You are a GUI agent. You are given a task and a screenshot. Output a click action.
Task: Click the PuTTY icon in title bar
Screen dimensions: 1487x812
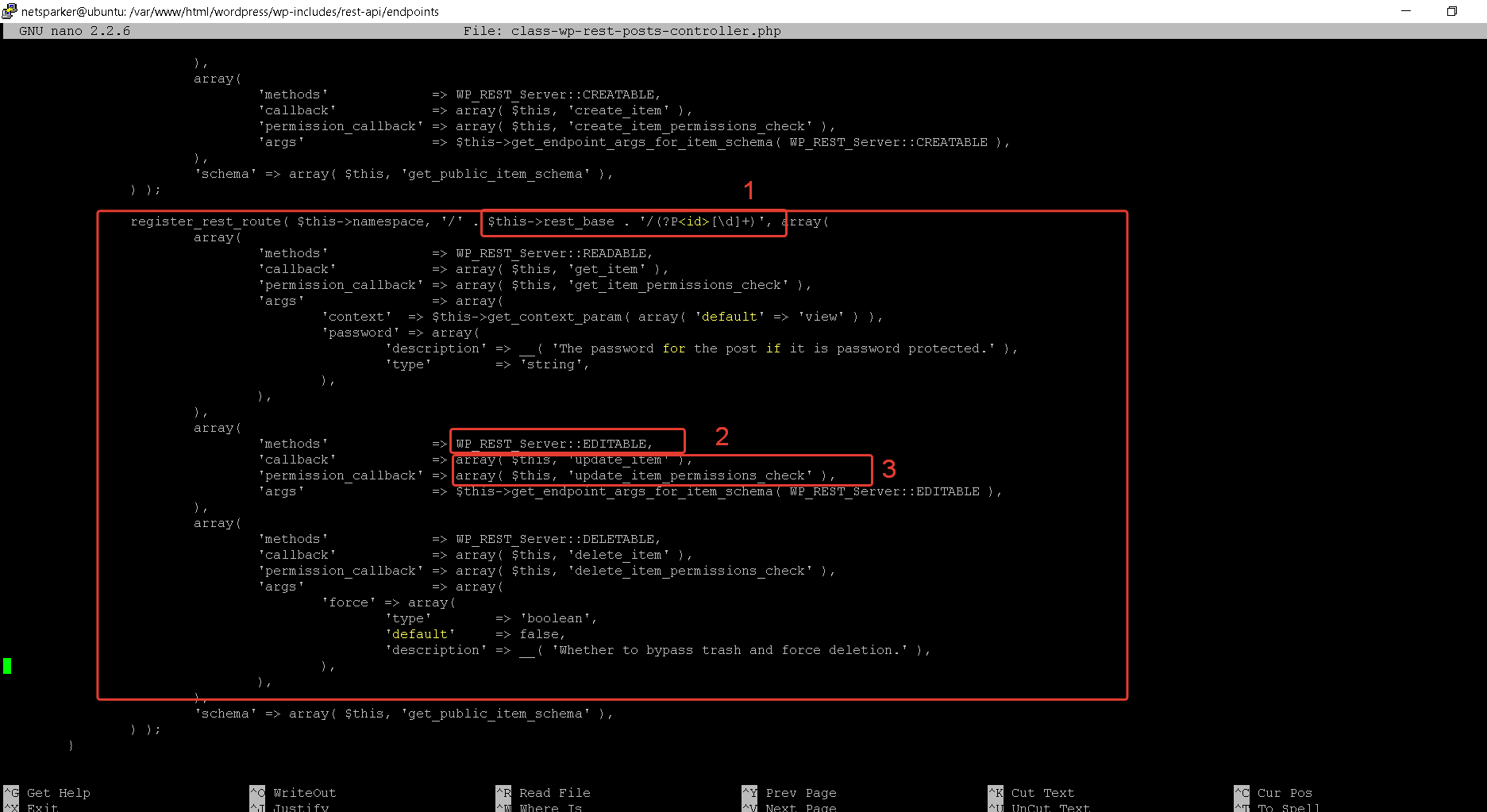click(10, 11)
